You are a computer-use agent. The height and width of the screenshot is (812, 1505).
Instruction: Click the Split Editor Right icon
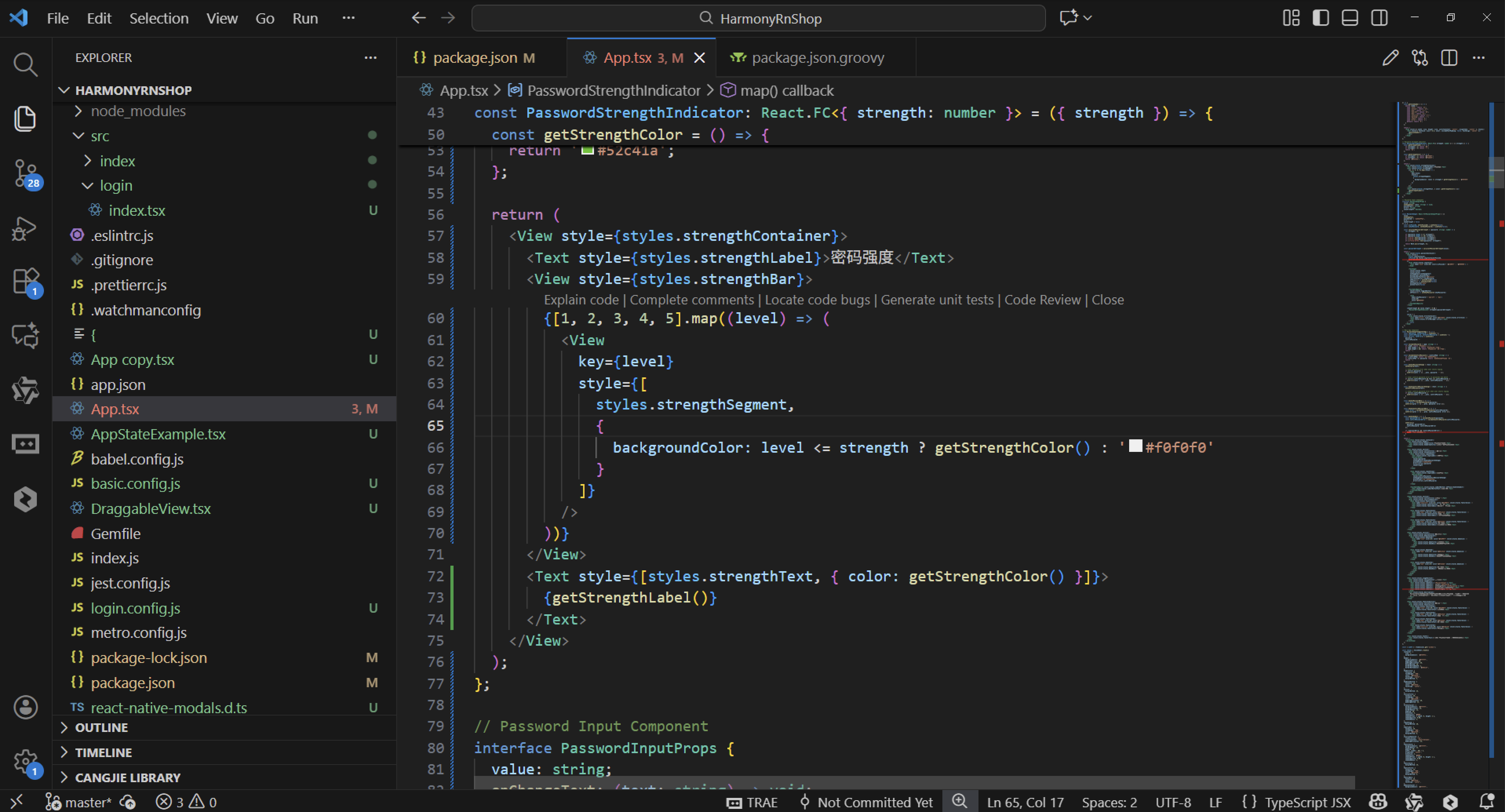tap(1449, 57)
